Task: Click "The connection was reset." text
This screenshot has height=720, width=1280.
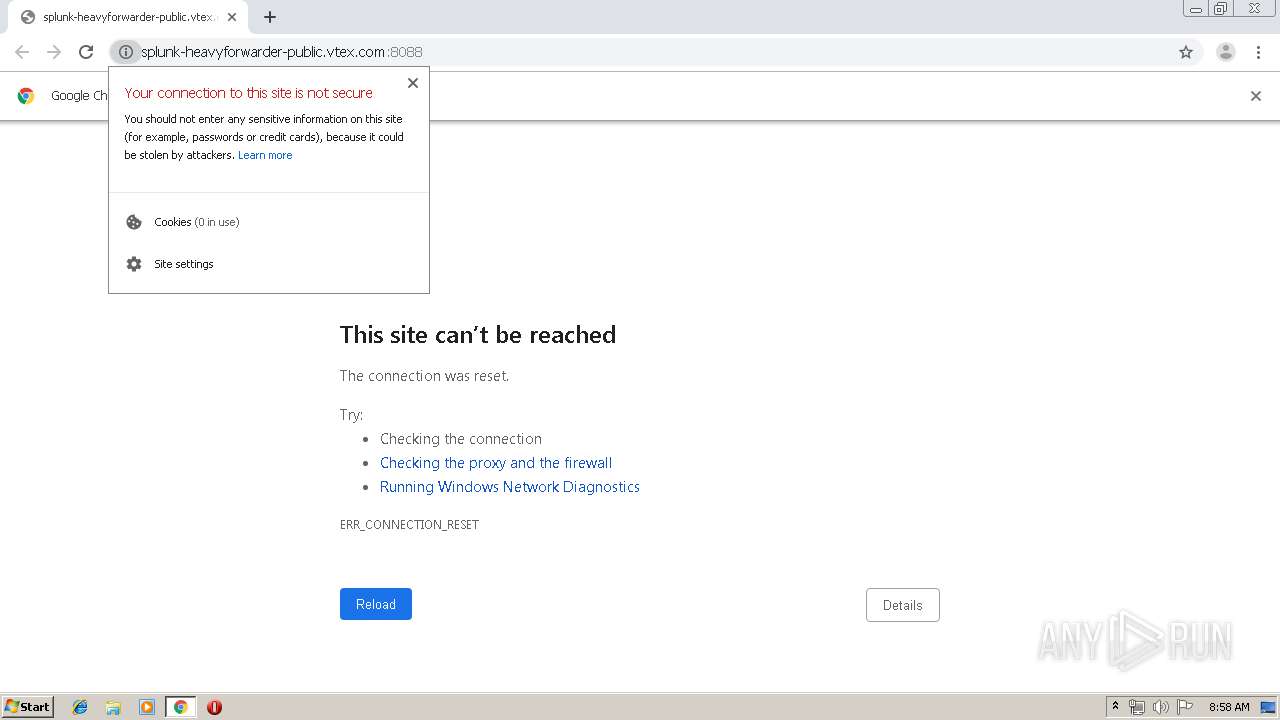Action: (x=424, y=376)
